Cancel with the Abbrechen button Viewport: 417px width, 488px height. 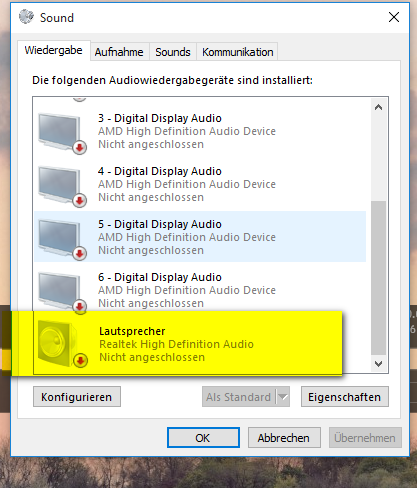pyautogui.click(x=284, y=438)
